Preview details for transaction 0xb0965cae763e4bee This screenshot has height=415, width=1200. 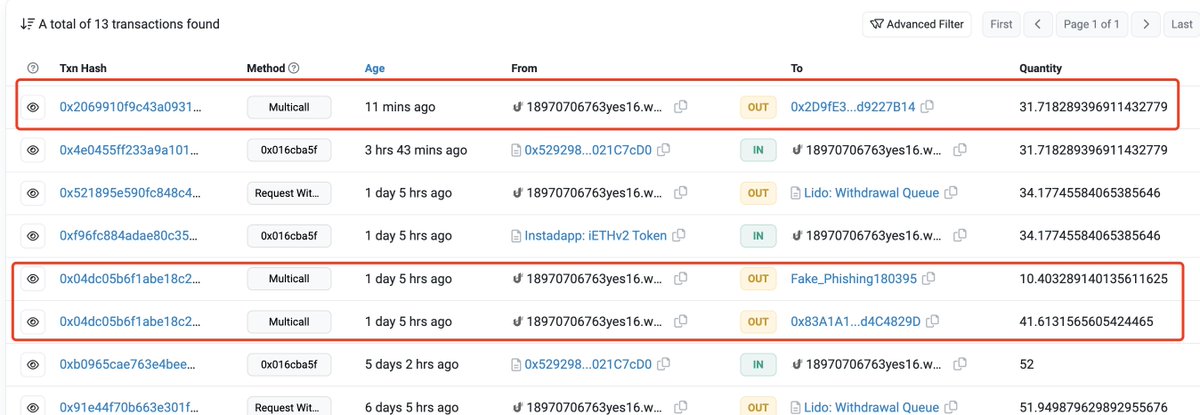point(33,365)
